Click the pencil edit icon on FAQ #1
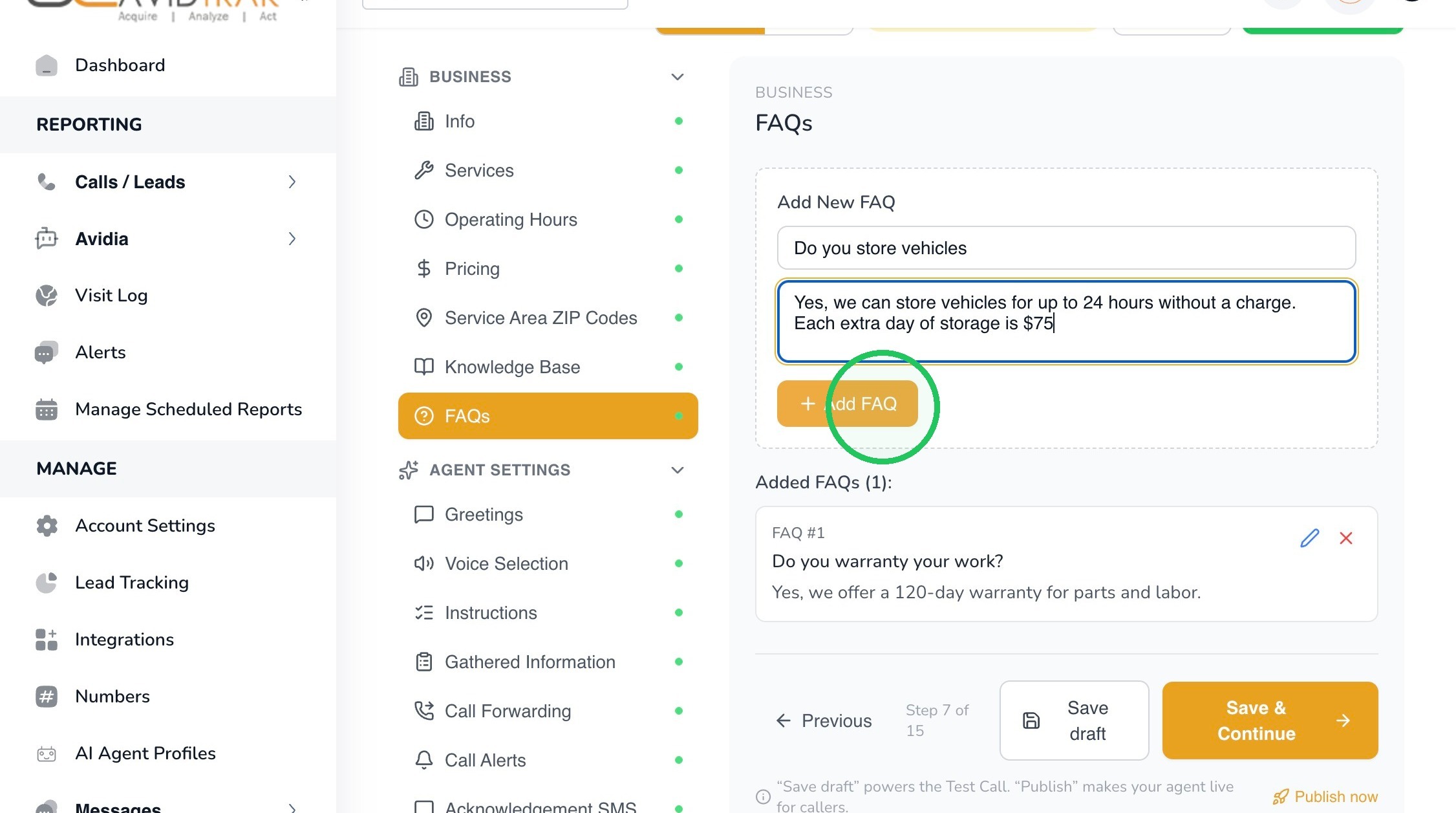 pos(1309,538)
